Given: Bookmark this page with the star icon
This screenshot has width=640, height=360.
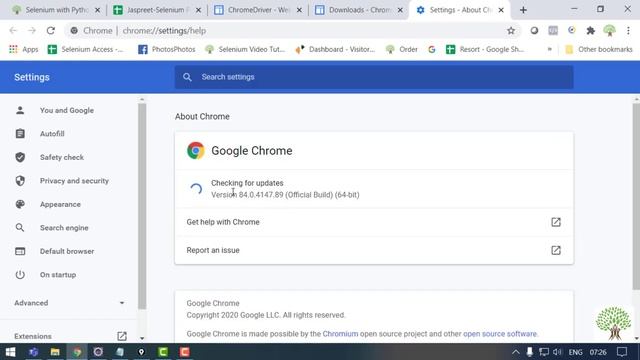Looking at the screenshot, I should click(511, 31).
